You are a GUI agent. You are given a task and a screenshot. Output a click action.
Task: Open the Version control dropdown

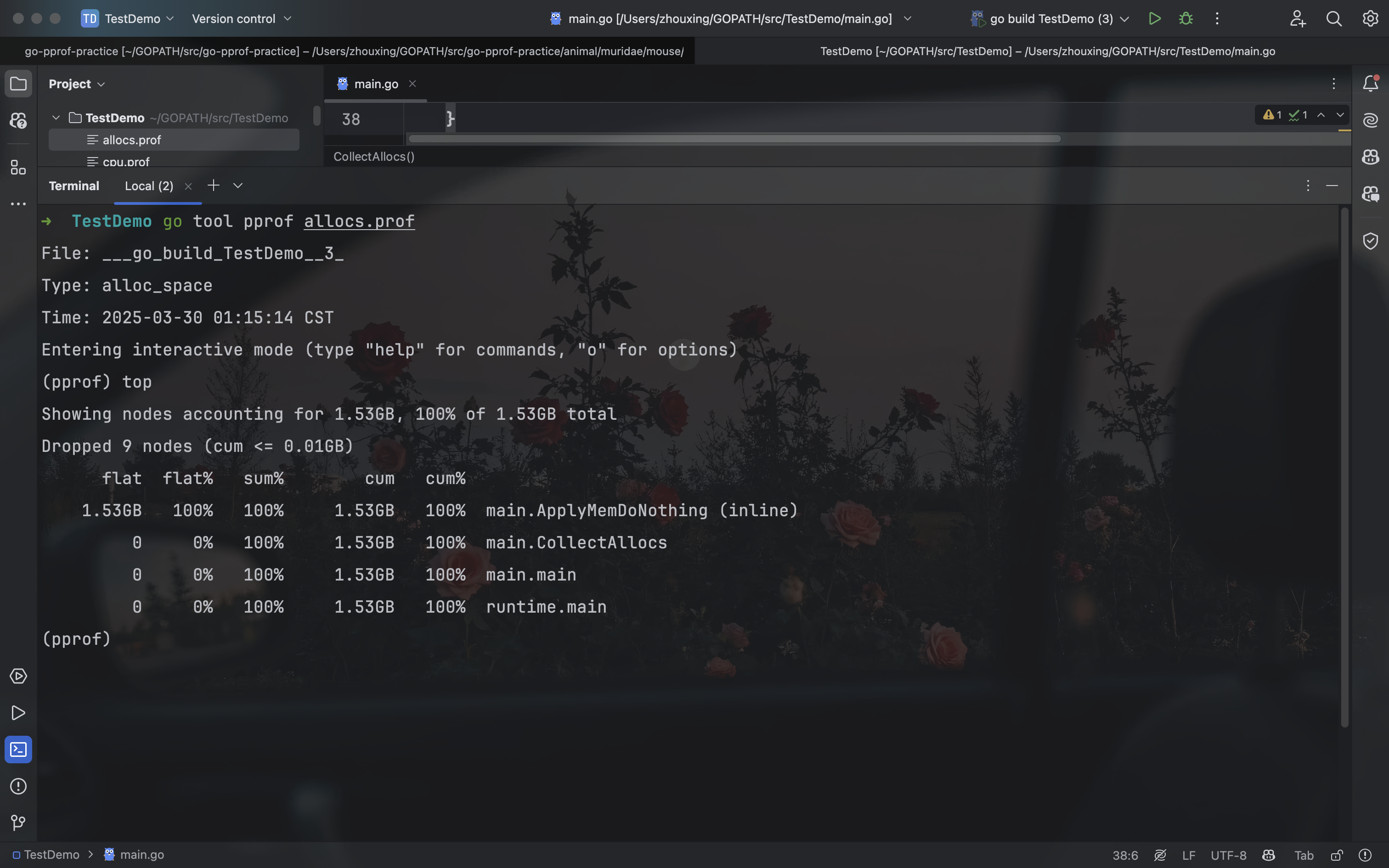coord(241,18)
